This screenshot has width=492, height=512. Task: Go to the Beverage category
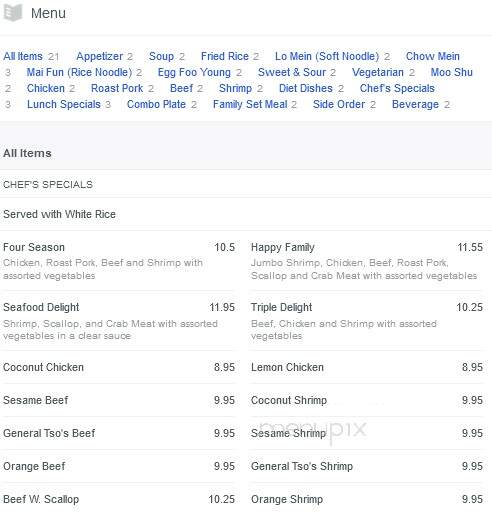pos(415,104)
